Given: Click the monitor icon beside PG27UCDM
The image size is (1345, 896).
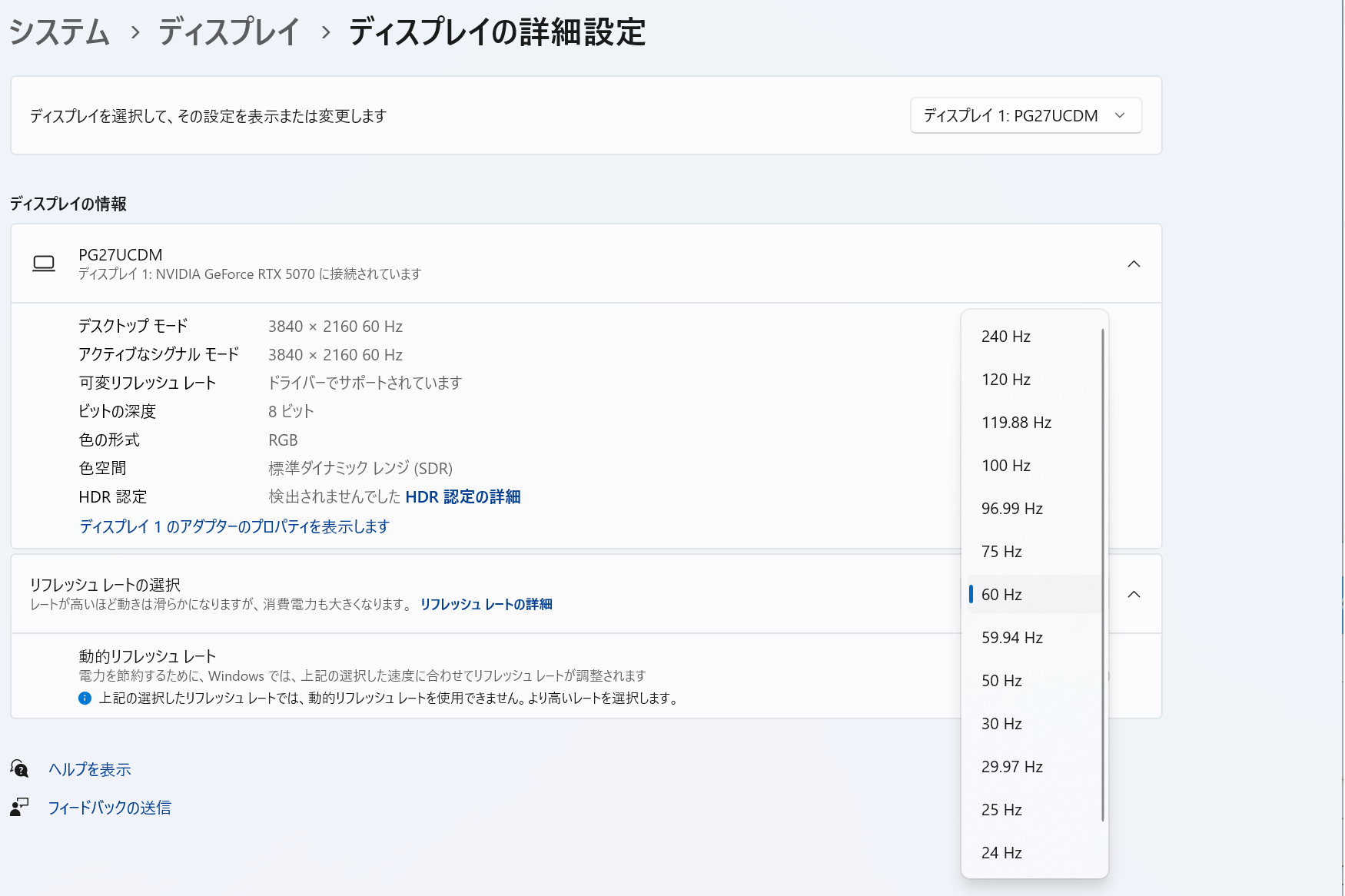Looking at the screenshot, I should (x=44, y=264).
